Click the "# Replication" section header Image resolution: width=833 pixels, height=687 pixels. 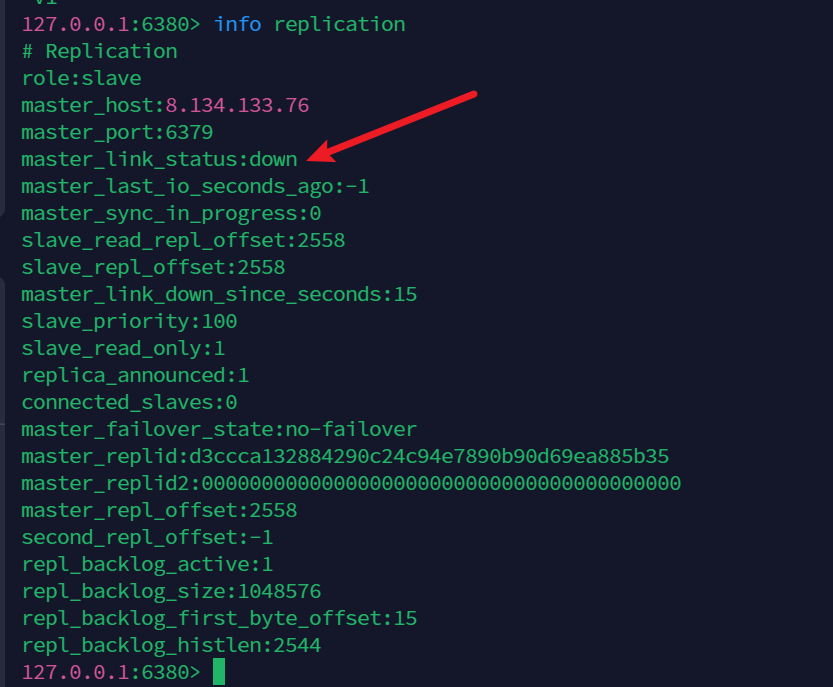[99, 51]
